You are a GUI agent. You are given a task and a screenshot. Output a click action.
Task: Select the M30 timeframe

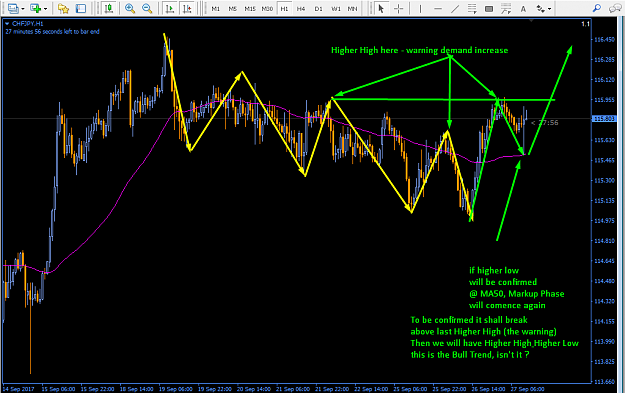coord(267,8)
